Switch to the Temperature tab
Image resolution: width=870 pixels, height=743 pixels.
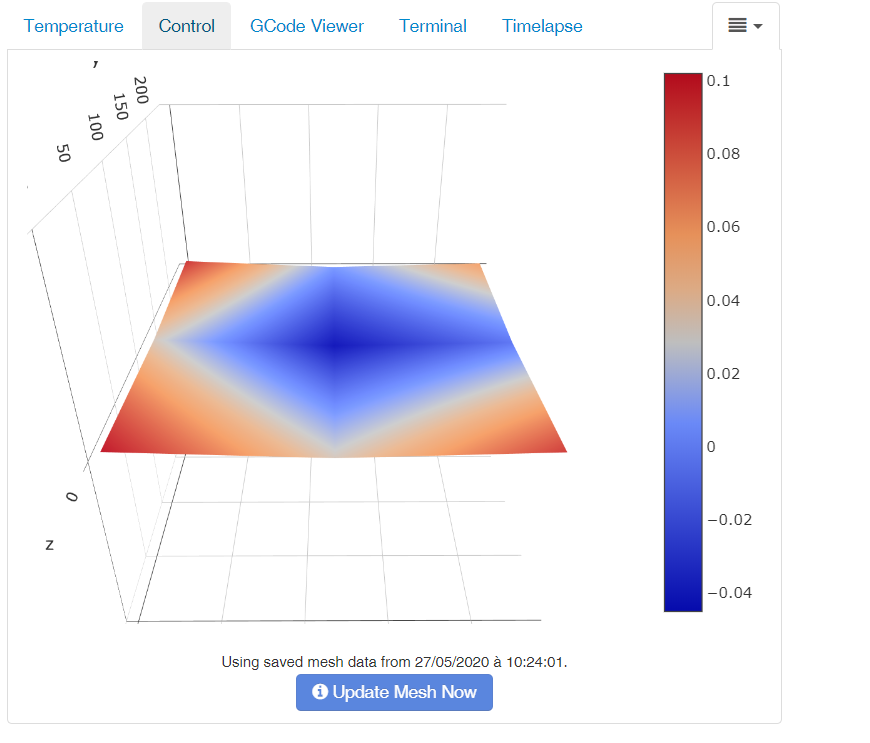point(73,26)
